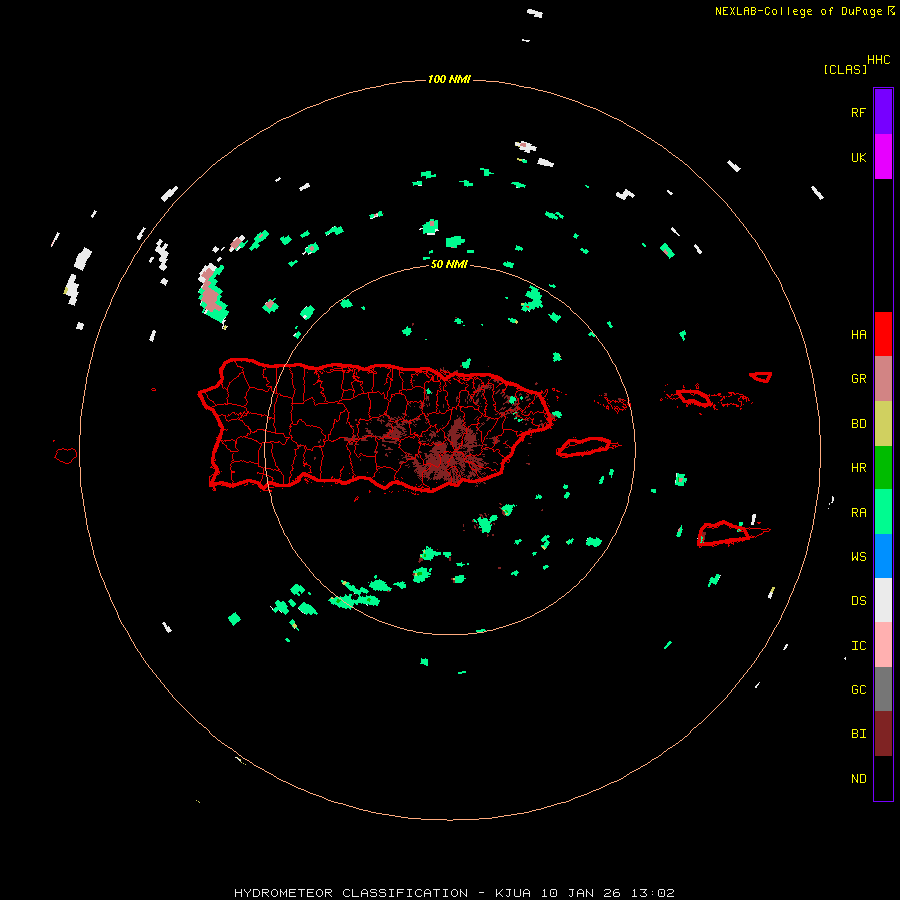
Task: Click the large graupel-and-rain cell northwest of Puerto Rico
Action: (x=212, y=293)
